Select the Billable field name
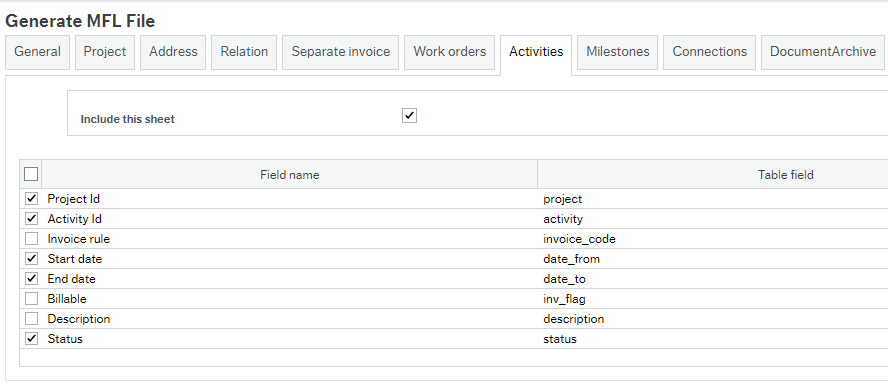This screenshot has height=391, width=888. 67,299
